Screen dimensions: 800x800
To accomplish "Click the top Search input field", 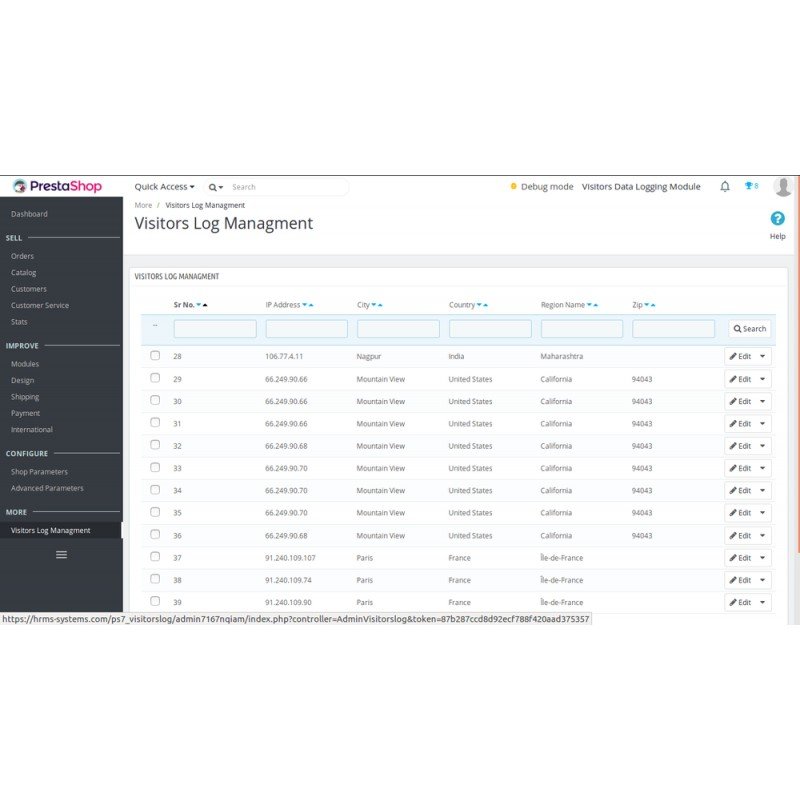I will point(288,187).
